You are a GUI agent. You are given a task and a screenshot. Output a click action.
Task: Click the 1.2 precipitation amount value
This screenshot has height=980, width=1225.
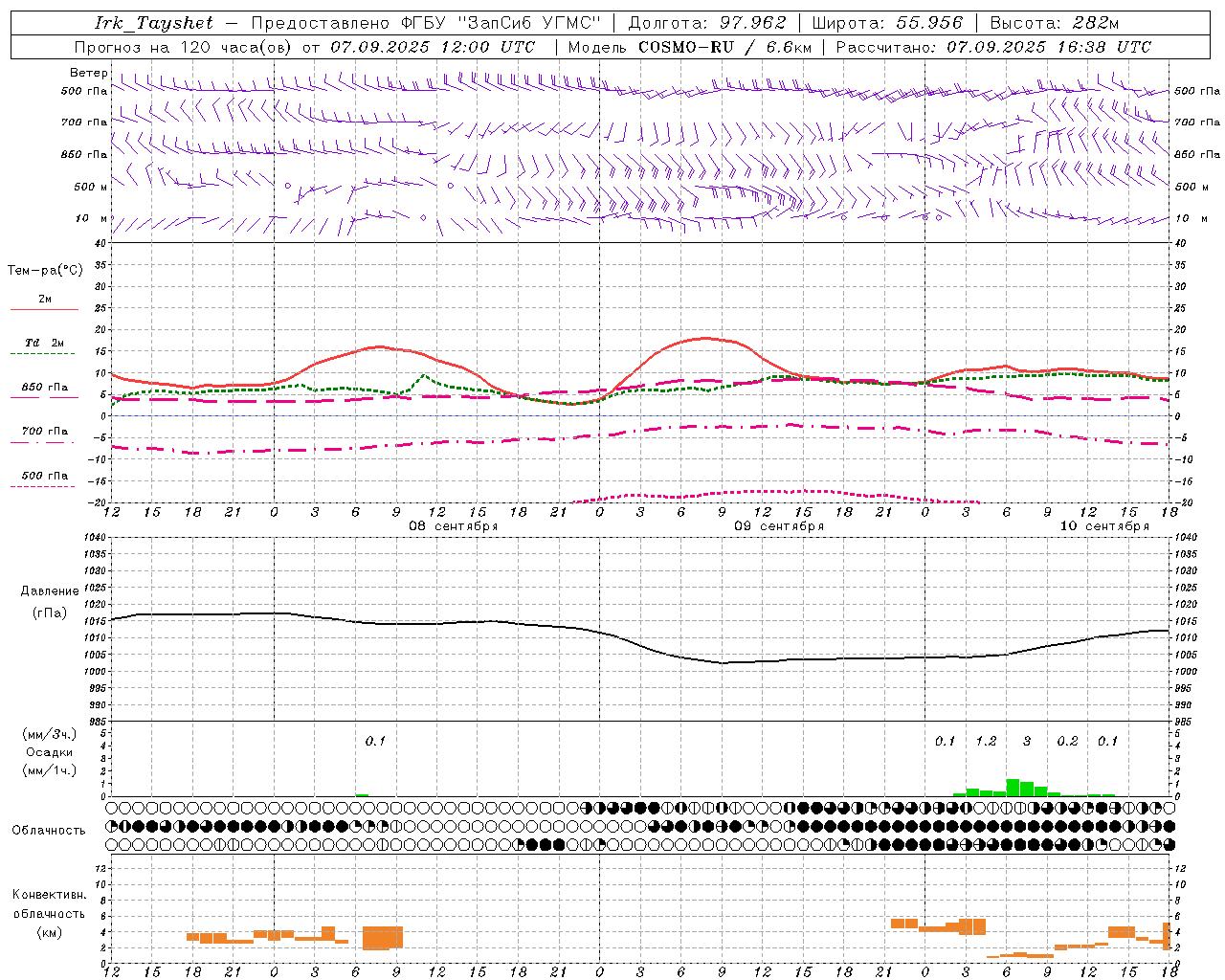pyautogui.click(x=986, y=742)
